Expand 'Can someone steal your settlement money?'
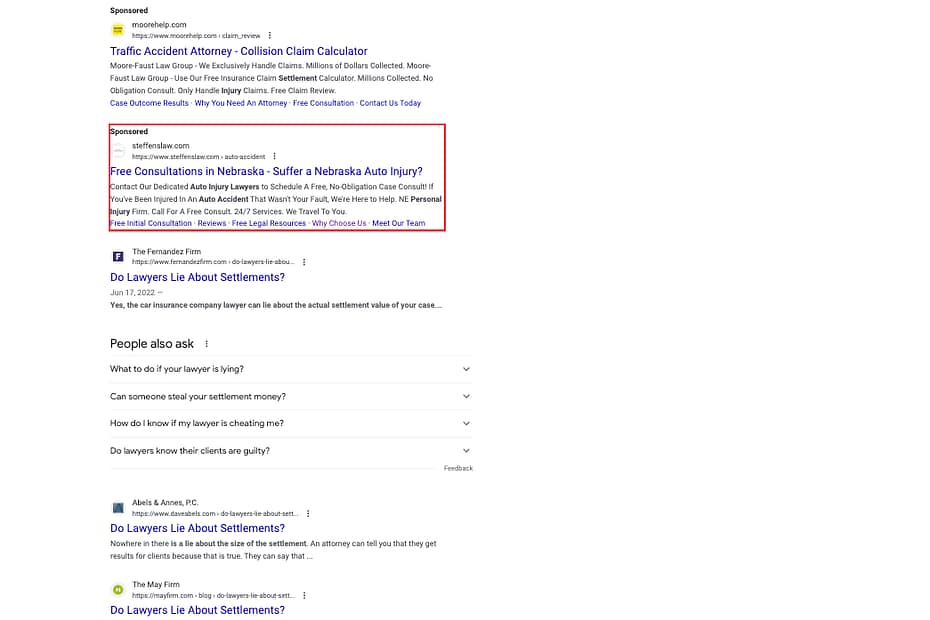 click(x=291, y=396)
